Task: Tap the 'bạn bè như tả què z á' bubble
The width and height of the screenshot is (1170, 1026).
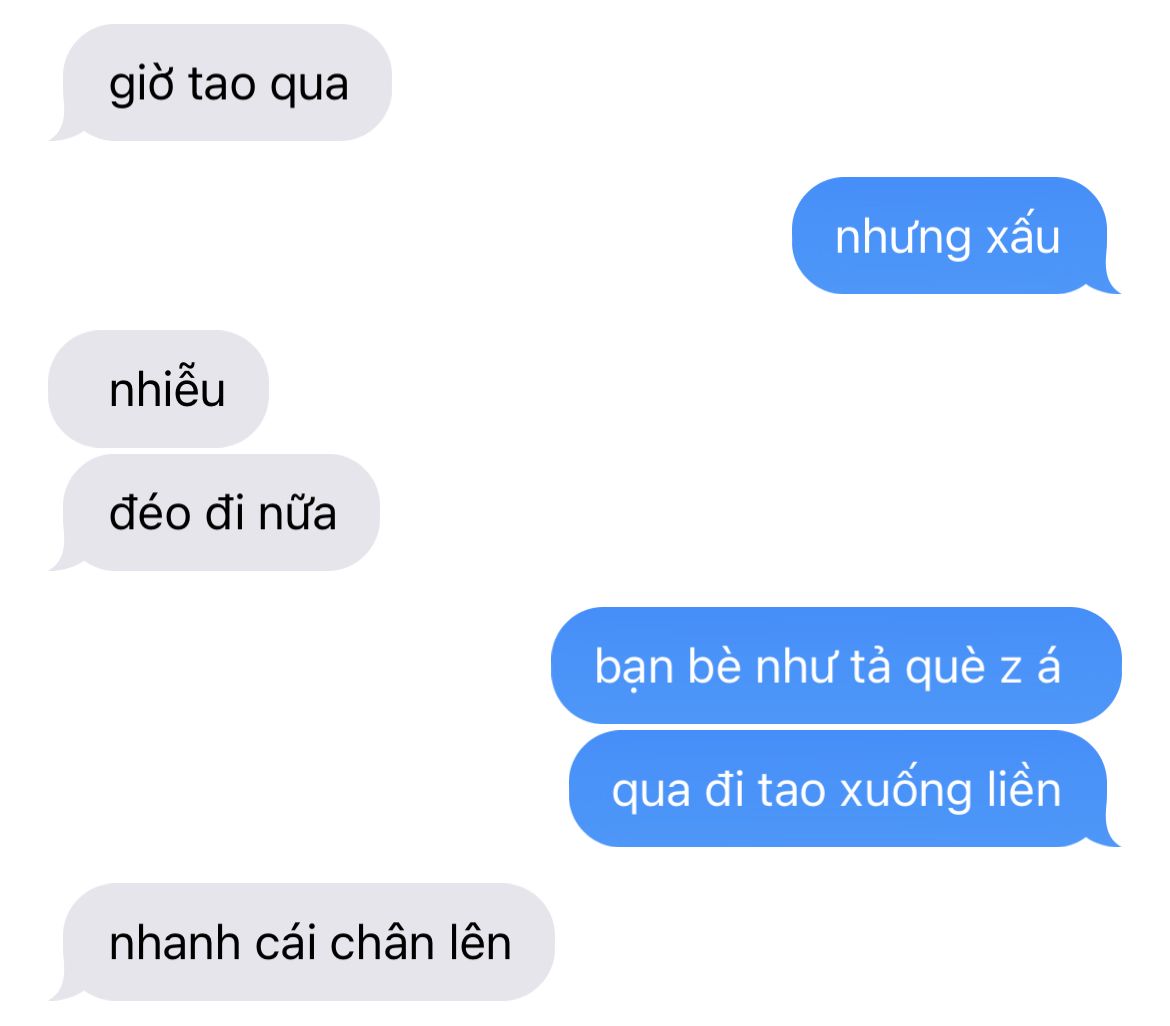Action: [x=836, y=665]
